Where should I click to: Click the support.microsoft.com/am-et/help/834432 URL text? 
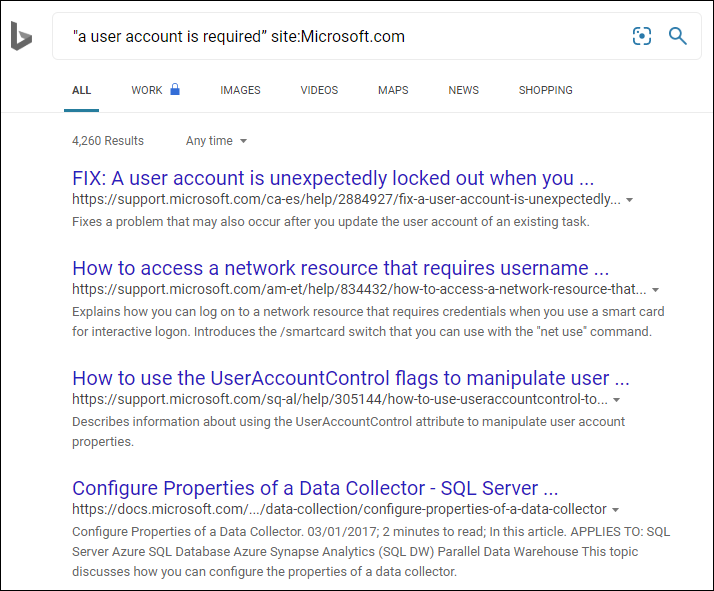tap(359, 290)
